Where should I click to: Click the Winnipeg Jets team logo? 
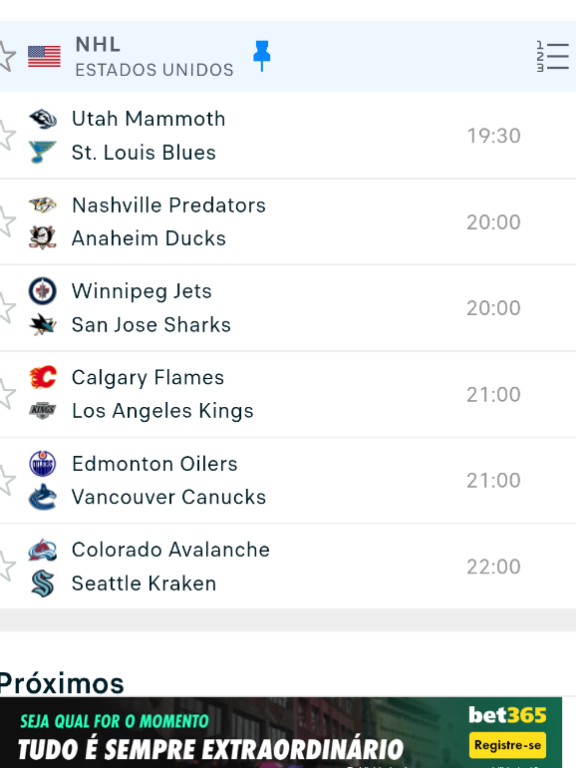[x=43, y=291]
